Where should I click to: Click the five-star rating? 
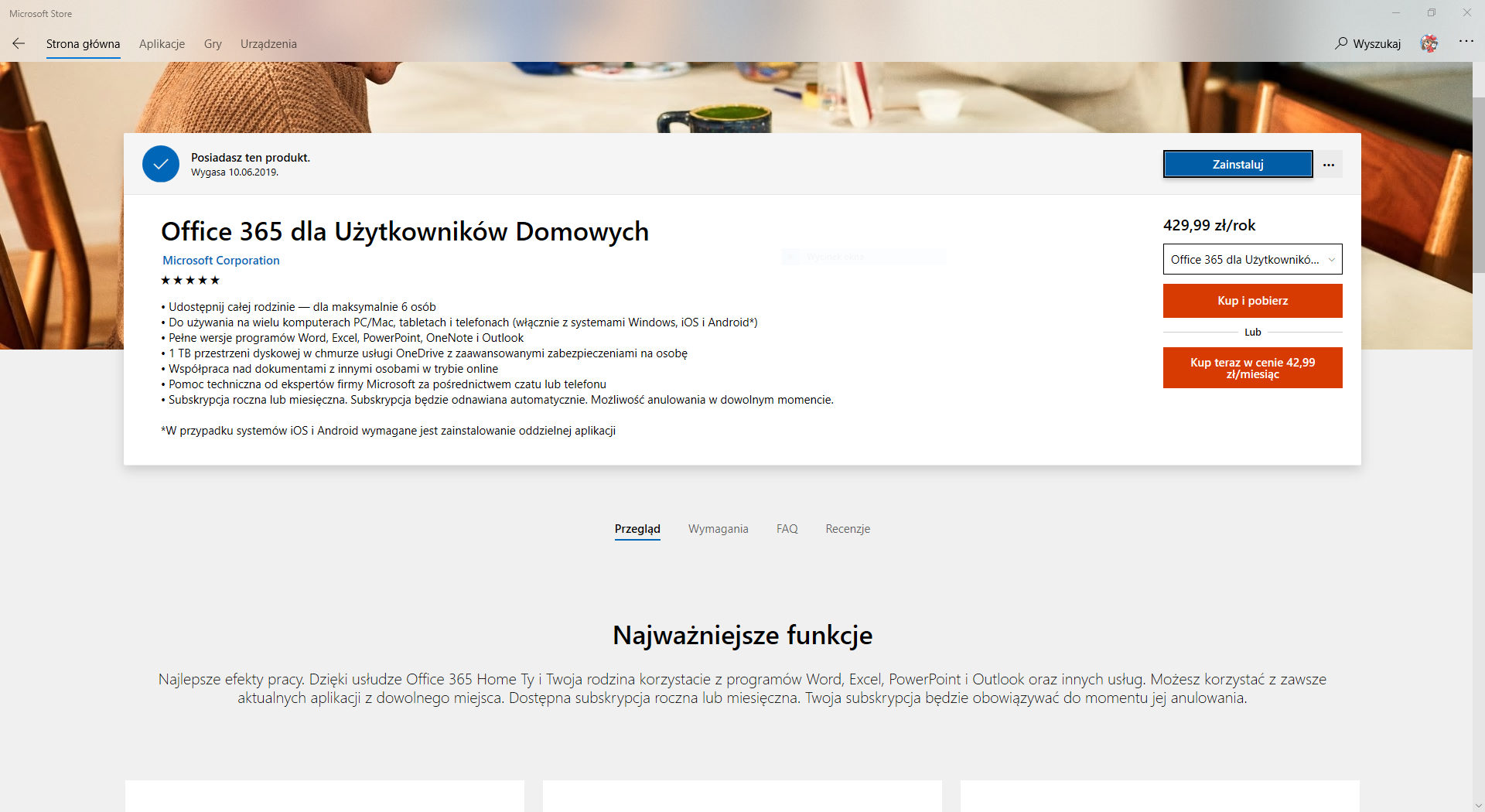tap(190, 280)
